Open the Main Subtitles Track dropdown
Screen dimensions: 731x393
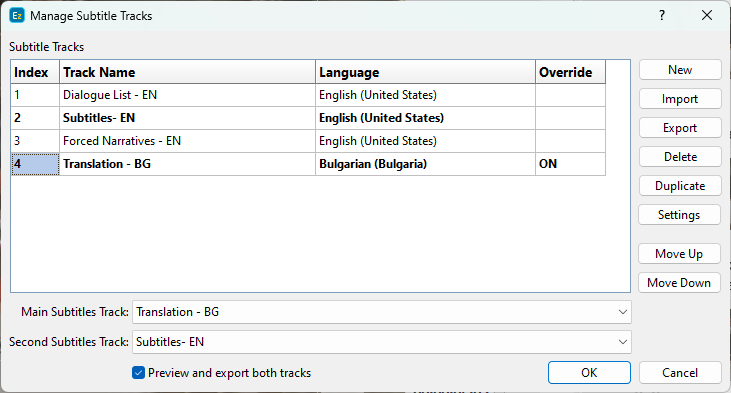click(382, 312)
